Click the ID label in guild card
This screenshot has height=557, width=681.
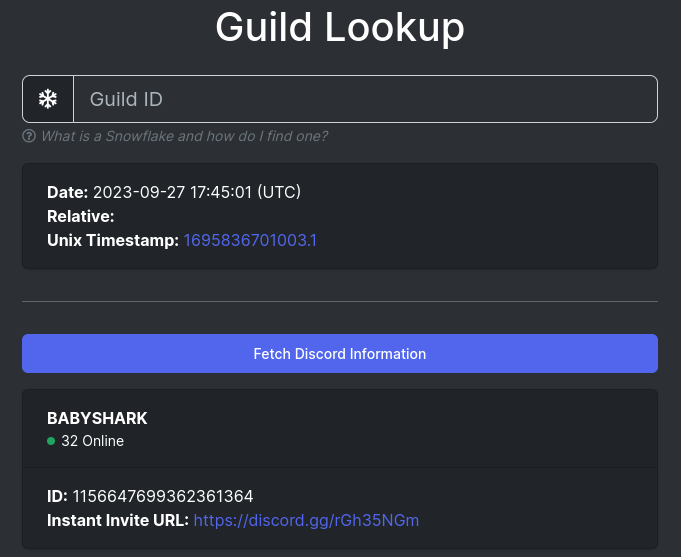pos(57,496)
